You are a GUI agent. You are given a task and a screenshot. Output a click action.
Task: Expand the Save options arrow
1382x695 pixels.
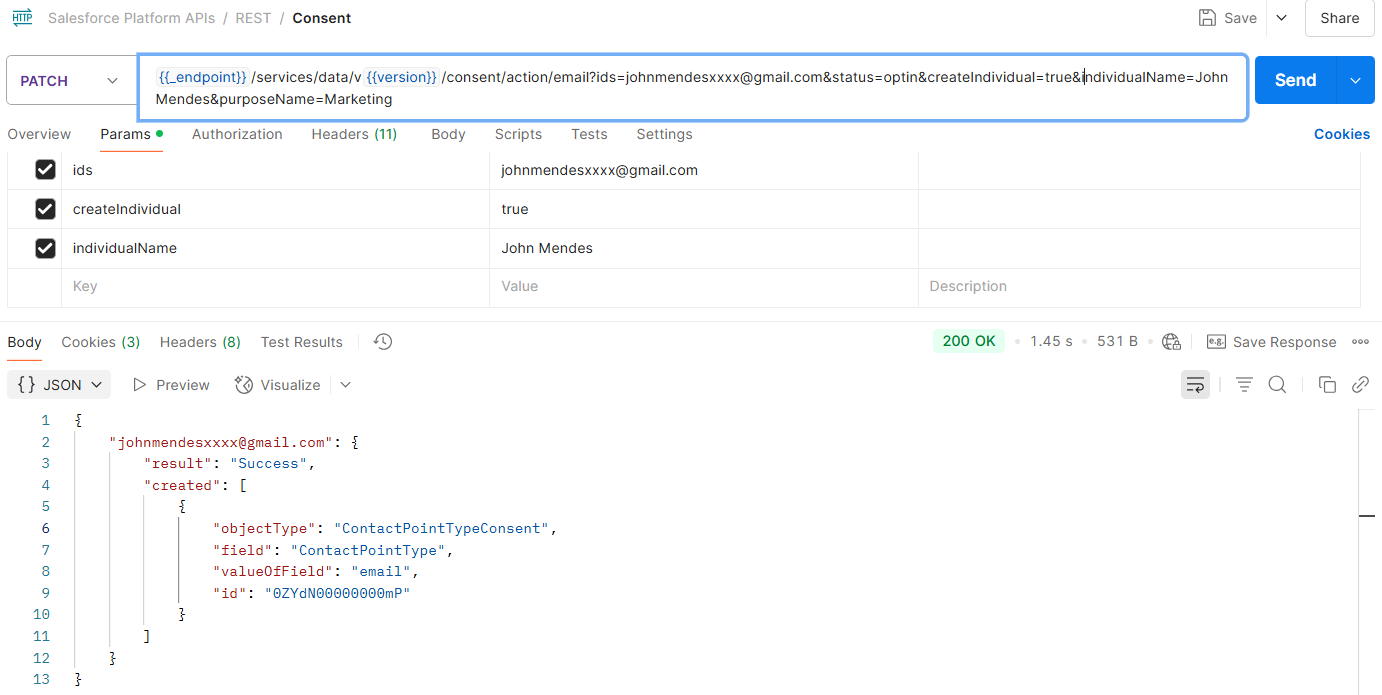(1282, 18)
